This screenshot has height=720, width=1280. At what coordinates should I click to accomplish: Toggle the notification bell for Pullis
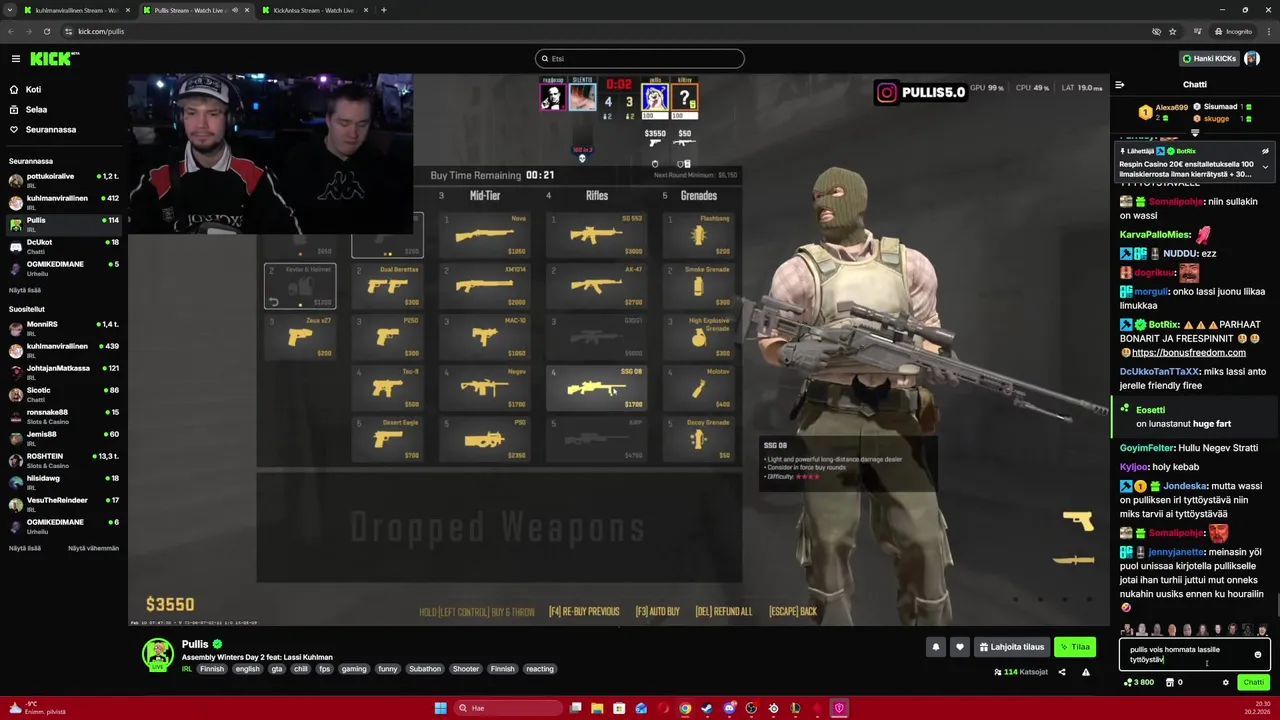(x=936, y=647)
